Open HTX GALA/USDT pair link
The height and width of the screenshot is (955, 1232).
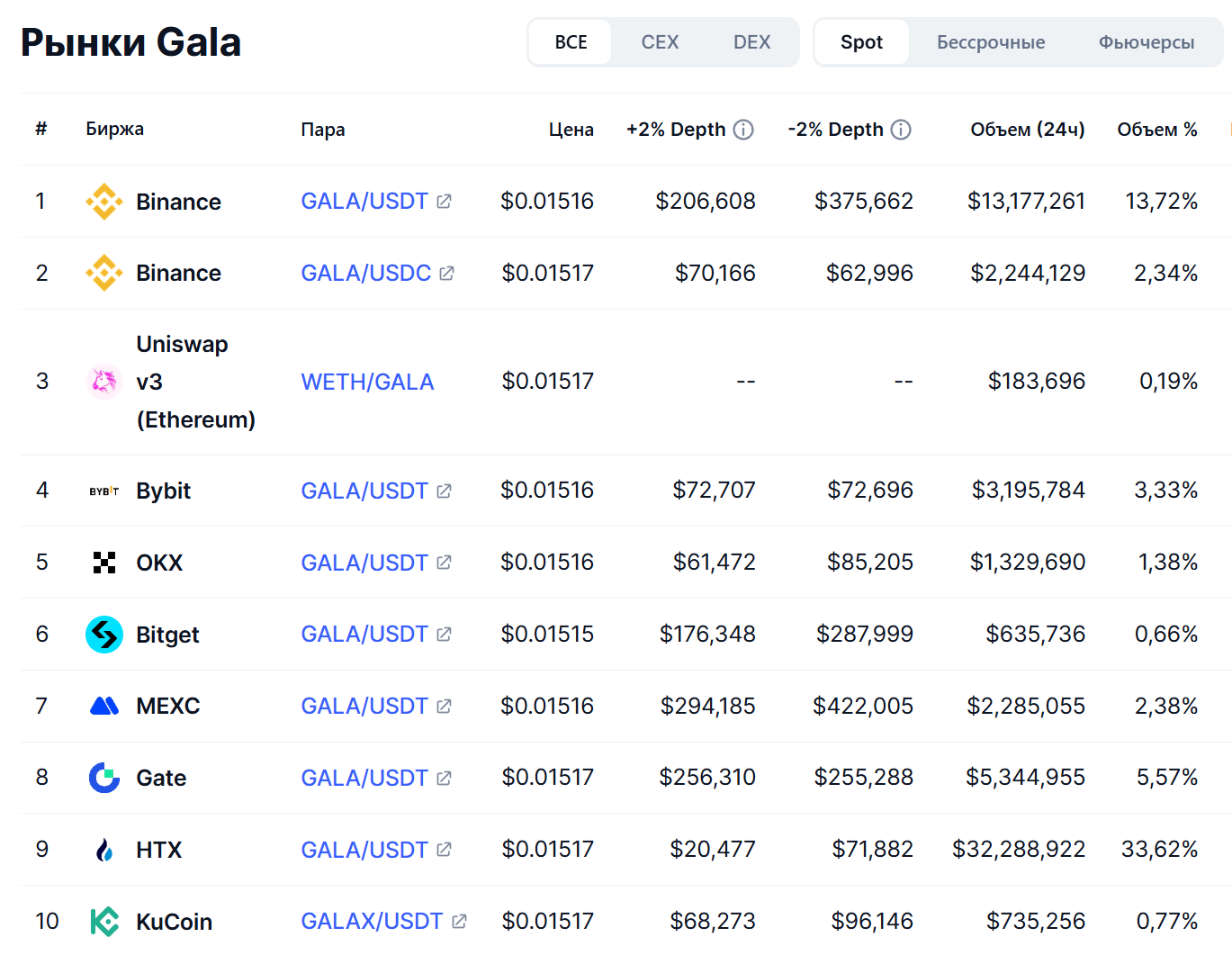tap(364, 850)
